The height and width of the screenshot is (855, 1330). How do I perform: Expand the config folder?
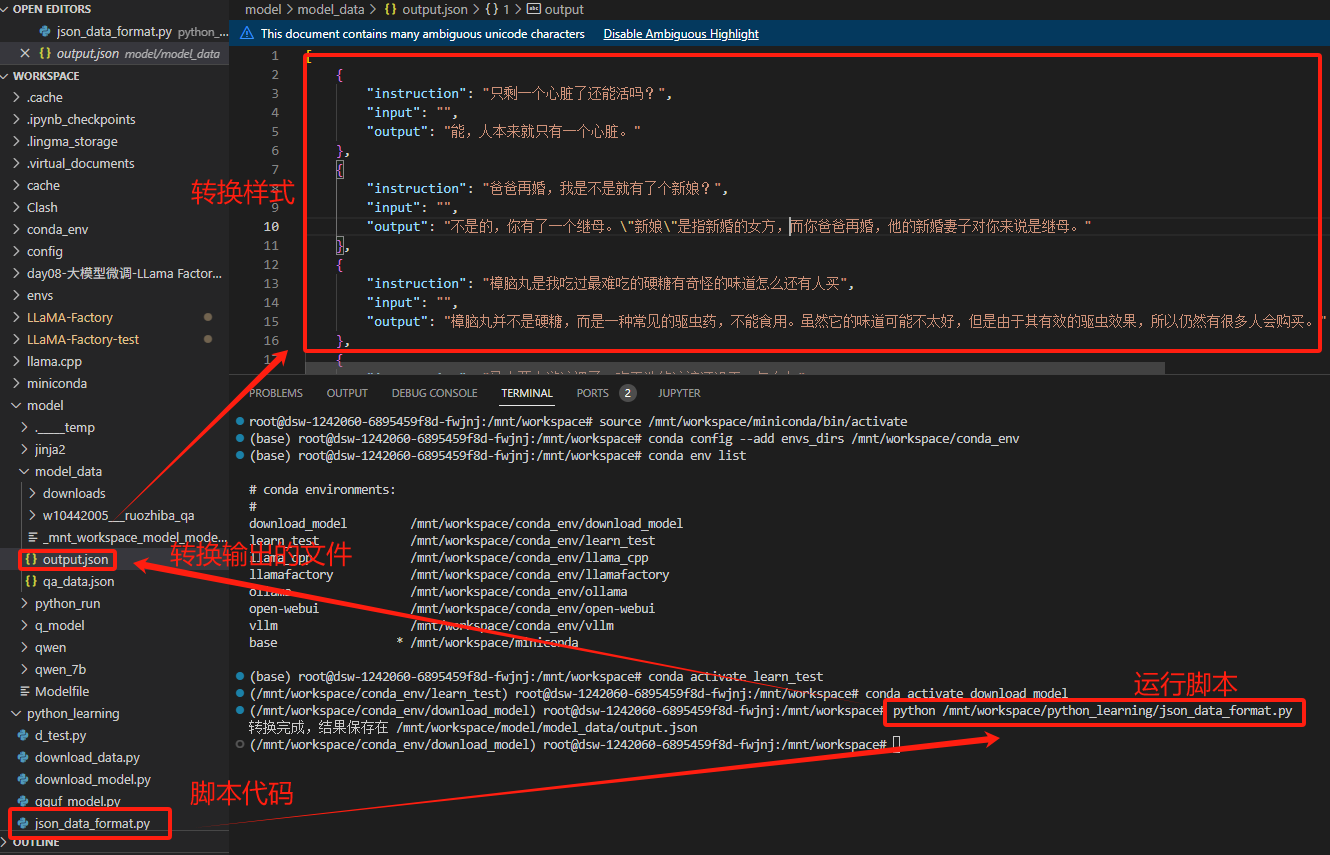[x=44, y=251]
